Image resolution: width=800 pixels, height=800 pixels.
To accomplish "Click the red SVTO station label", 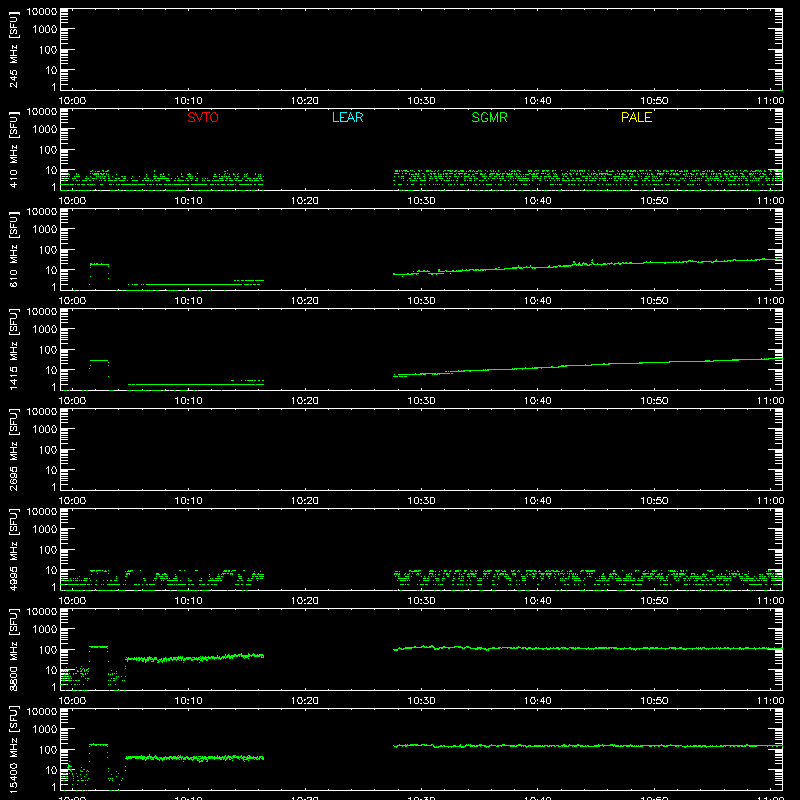I will 203,117.
